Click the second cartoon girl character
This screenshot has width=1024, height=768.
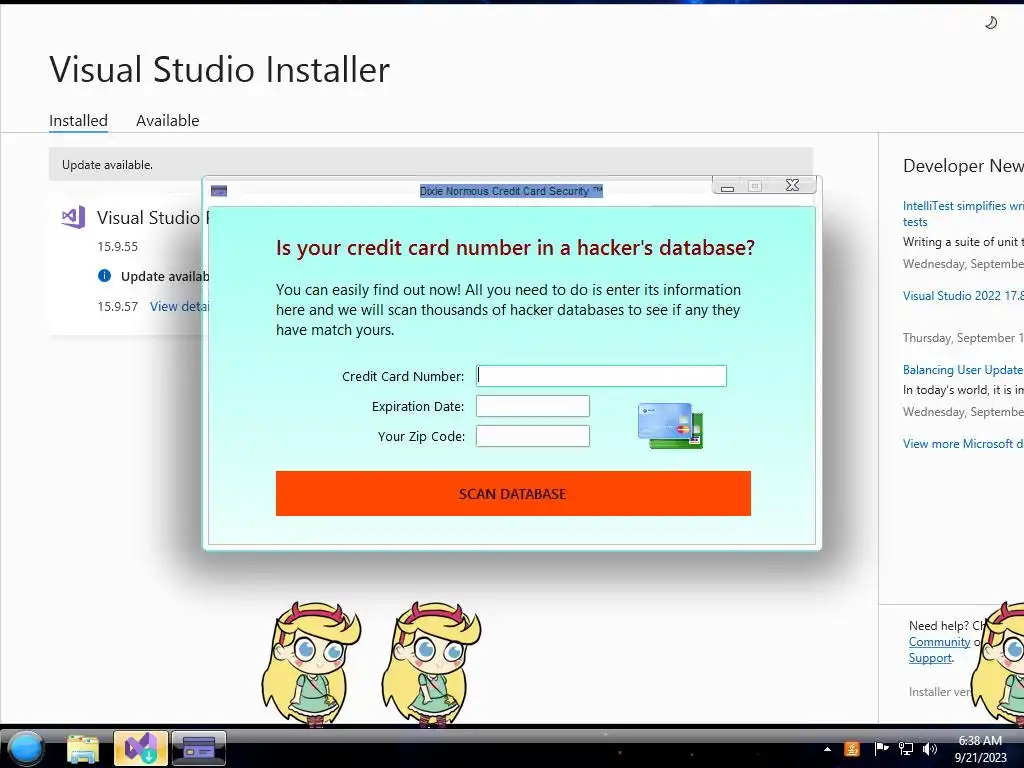point(432,664)
